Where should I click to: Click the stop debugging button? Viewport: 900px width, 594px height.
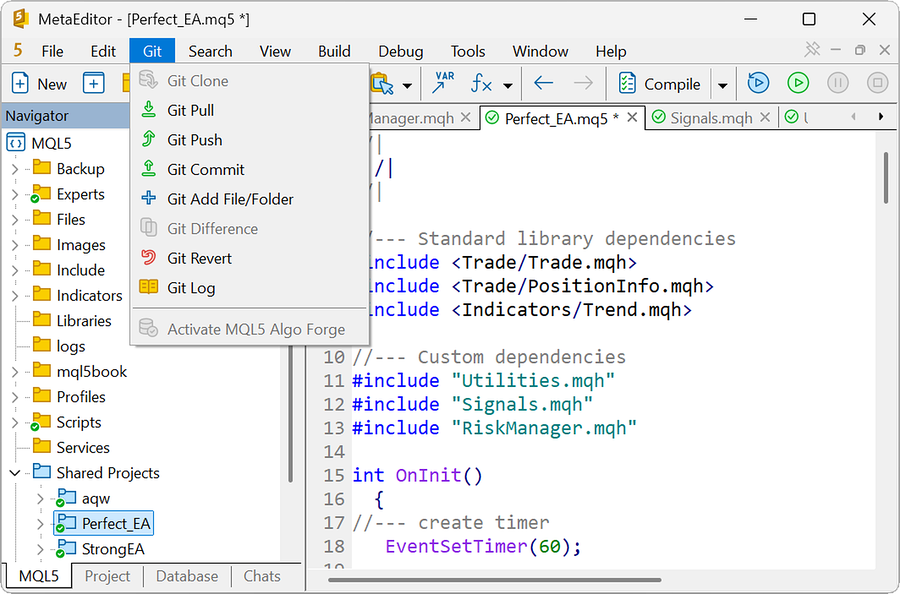pyautogui.click(x=877, y=83)
